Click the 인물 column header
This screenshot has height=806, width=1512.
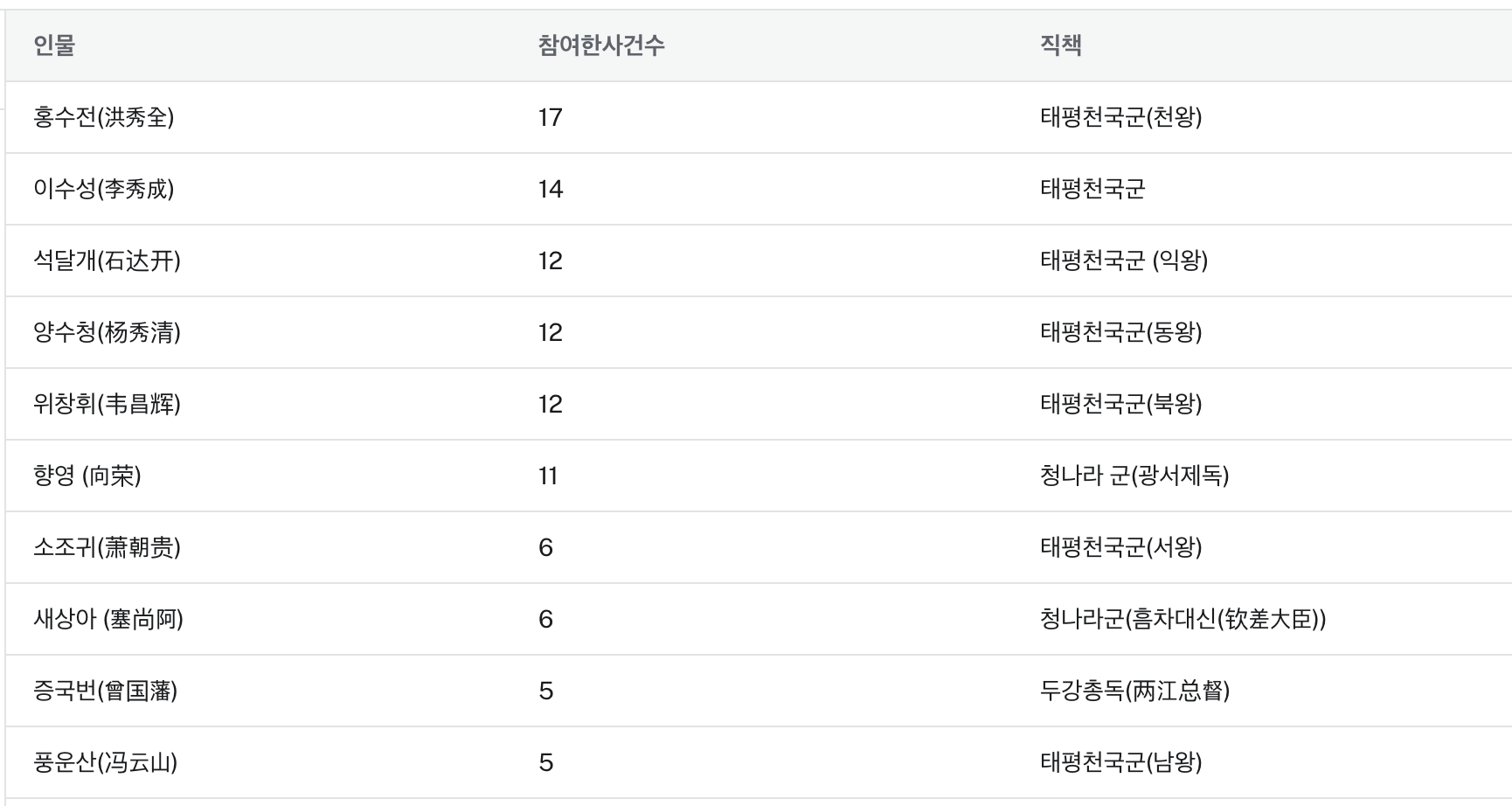click(x=54, y=45)
